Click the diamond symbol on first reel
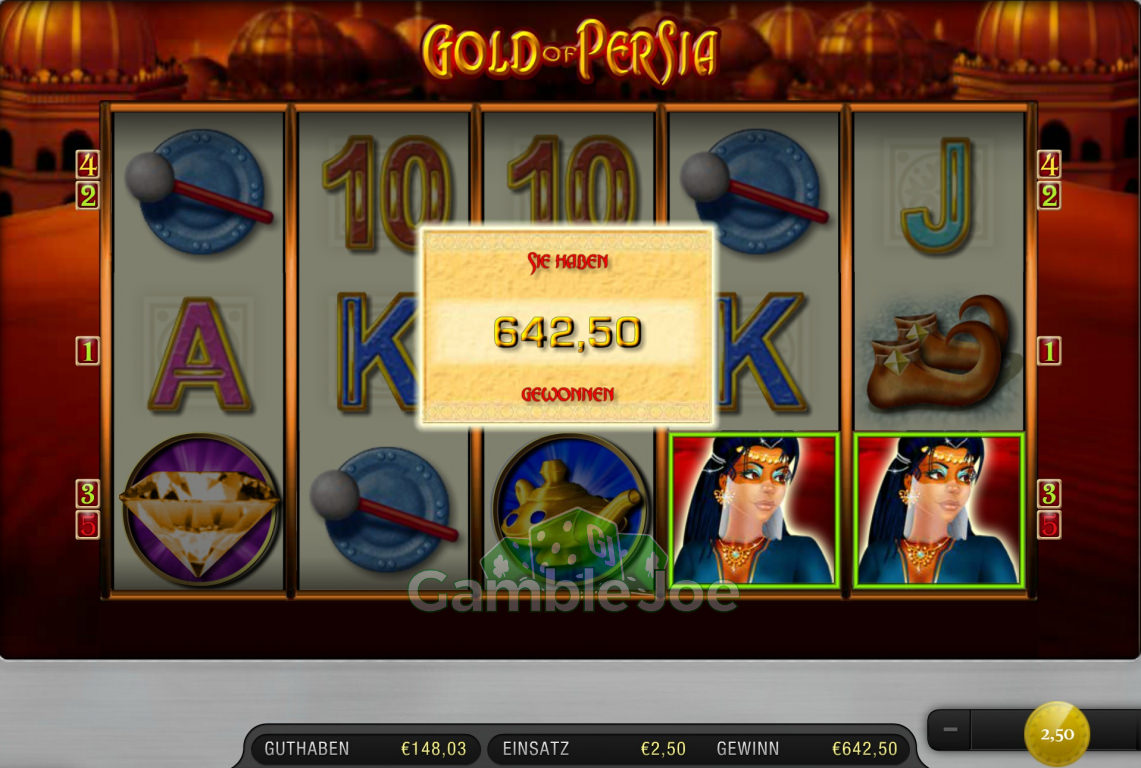The width and height of the screenshot is (1141, 768). (199, 510)
